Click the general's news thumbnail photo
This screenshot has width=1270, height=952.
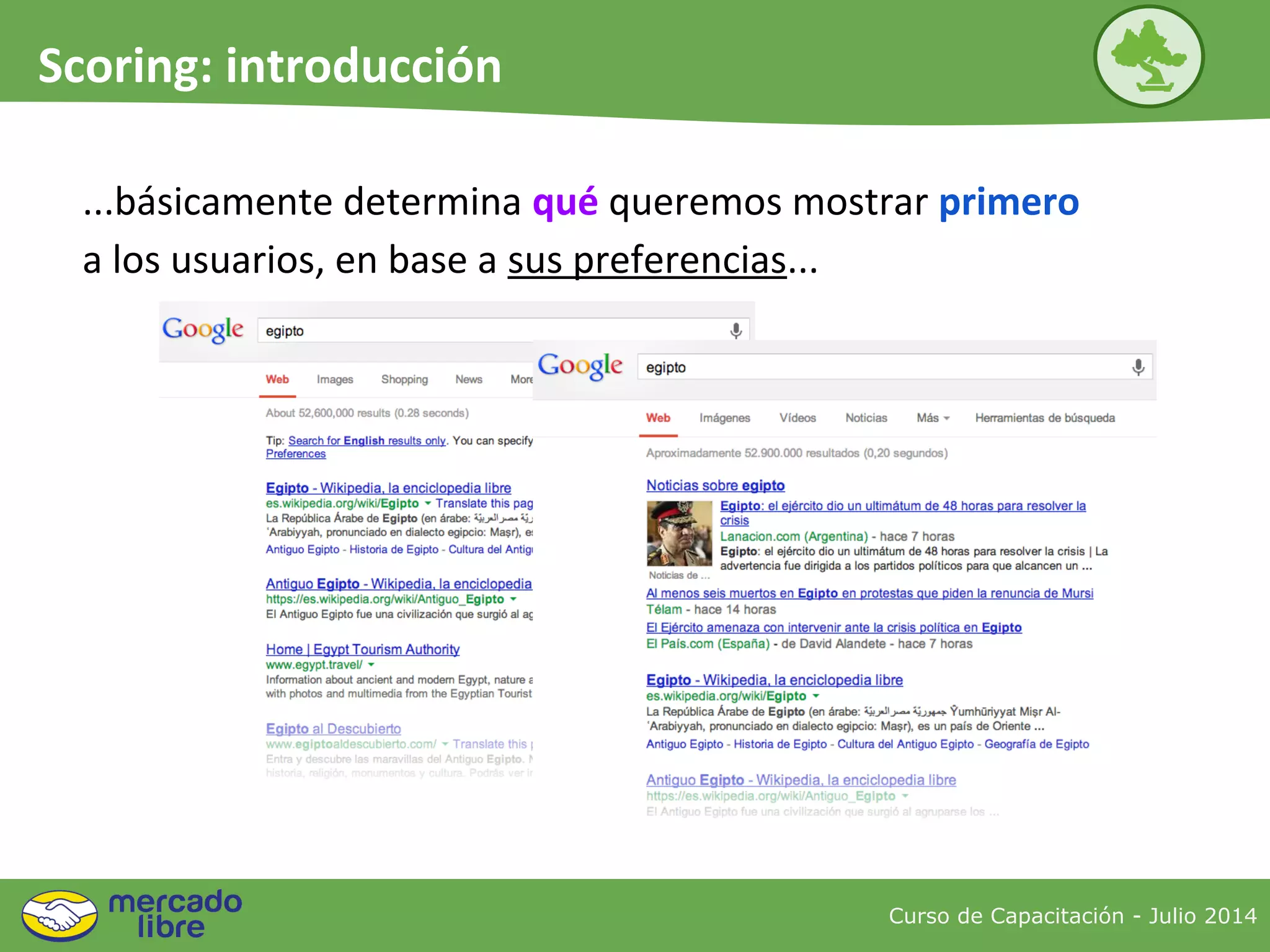point(679,533)
